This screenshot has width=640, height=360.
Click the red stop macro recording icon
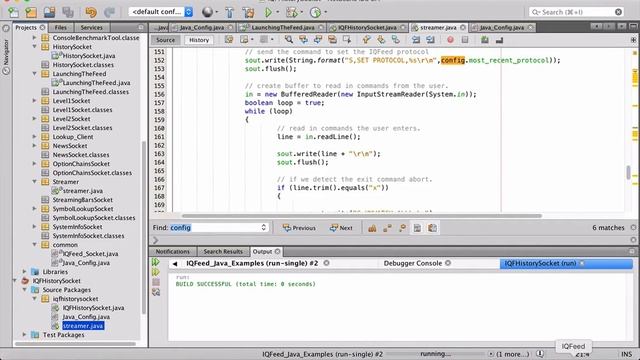[450, 40]
